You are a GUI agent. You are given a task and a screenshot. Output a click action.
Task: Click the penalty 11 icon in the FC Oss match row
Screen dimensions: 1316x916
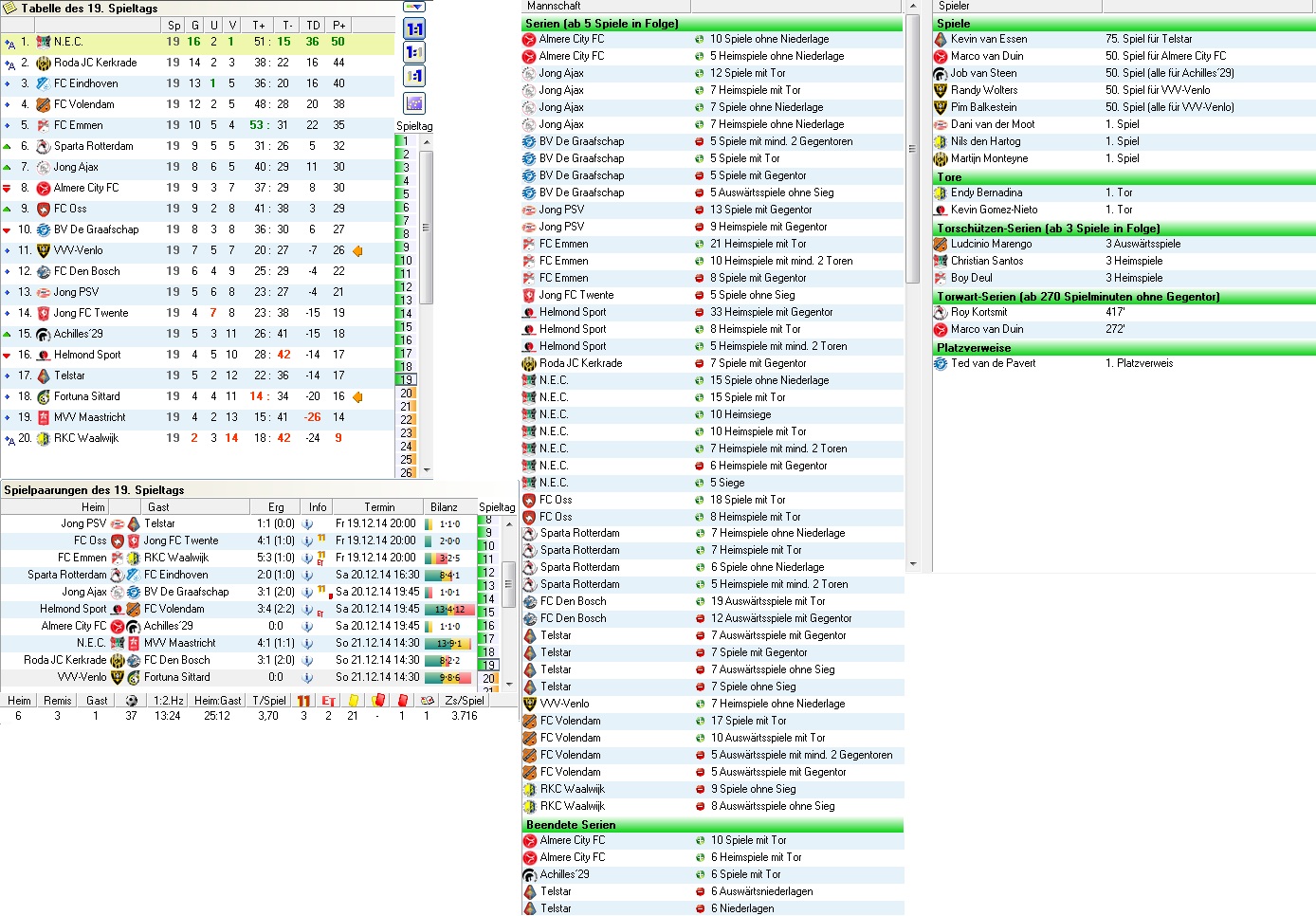coord(322,539)
